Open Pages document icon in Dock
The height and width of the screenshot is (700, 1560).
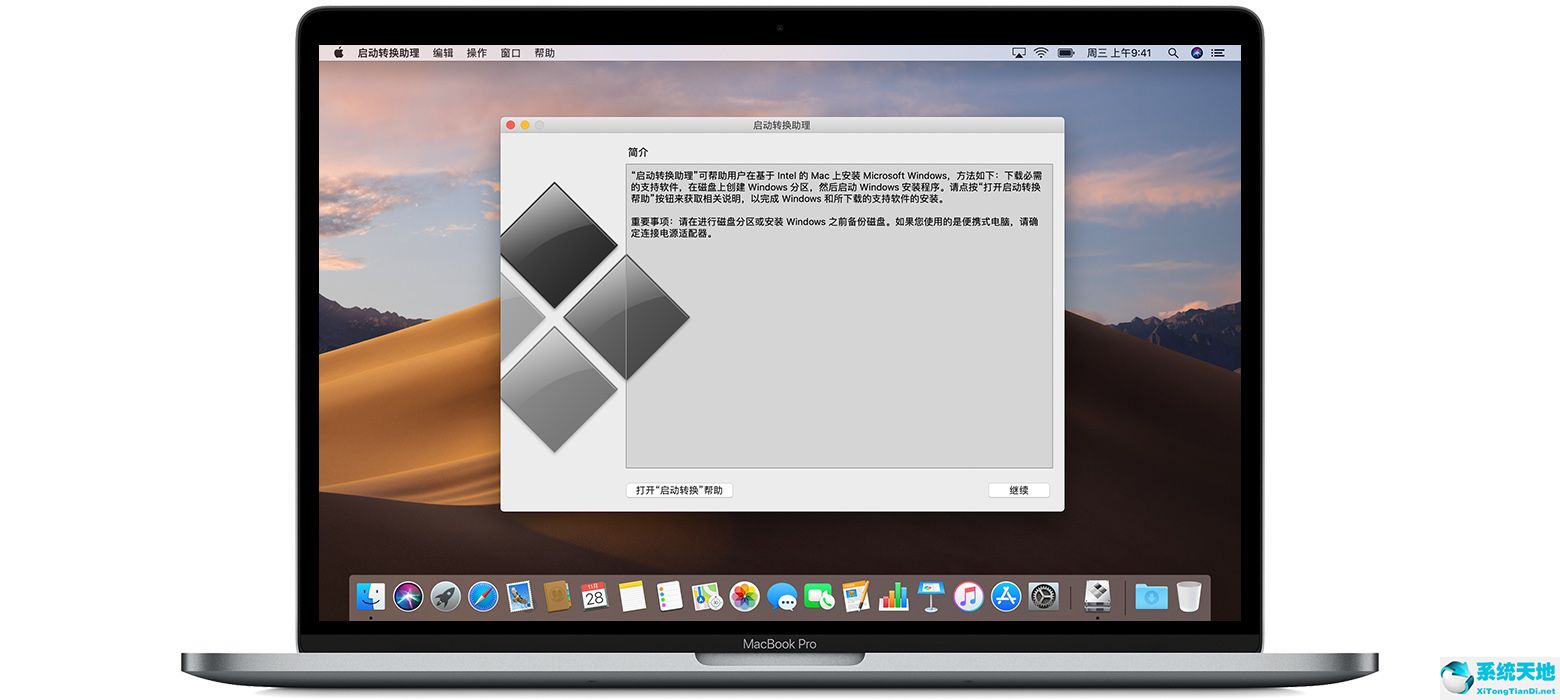pos(856,597)
